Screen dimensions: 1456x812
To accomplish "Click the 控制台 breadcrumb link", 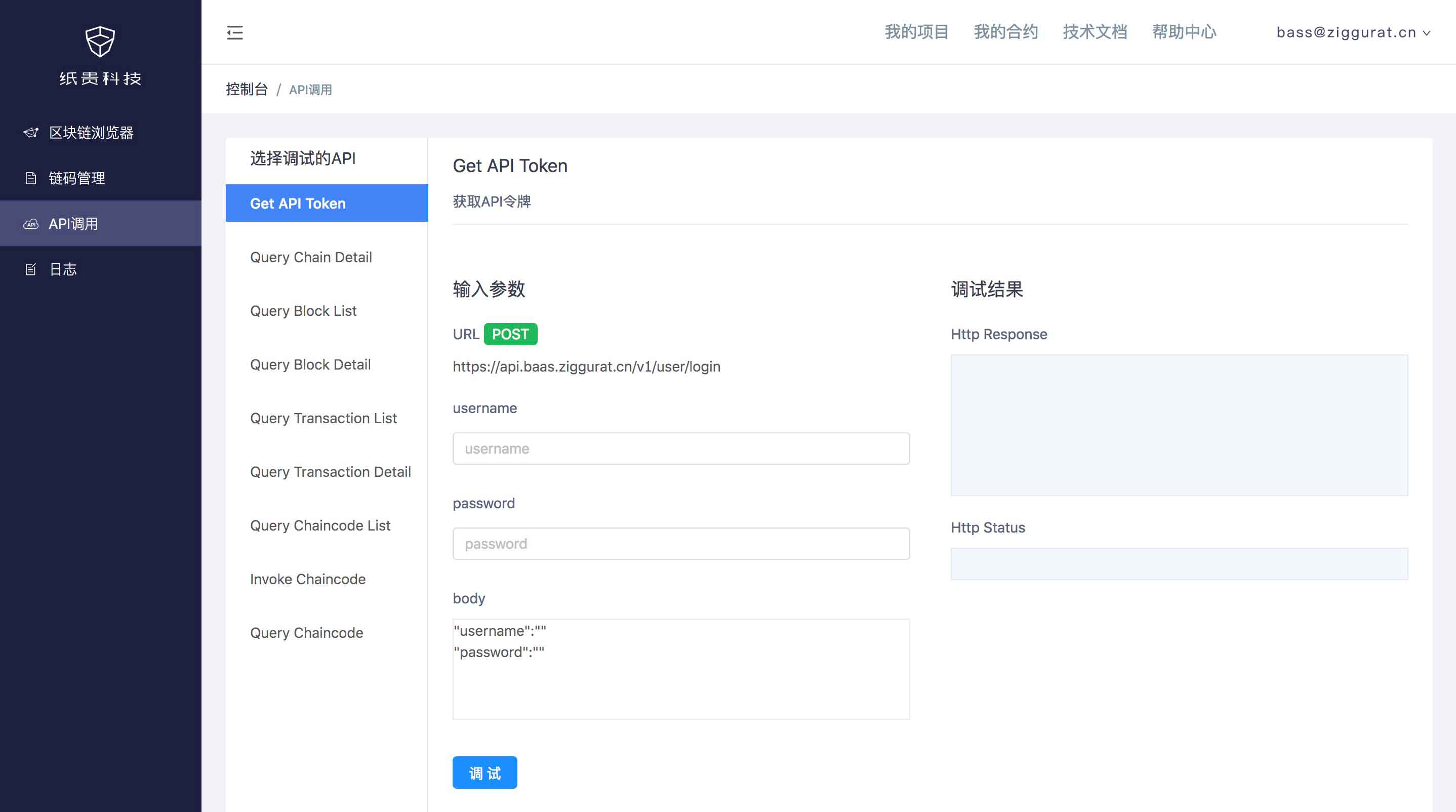I will coord(247,89).
